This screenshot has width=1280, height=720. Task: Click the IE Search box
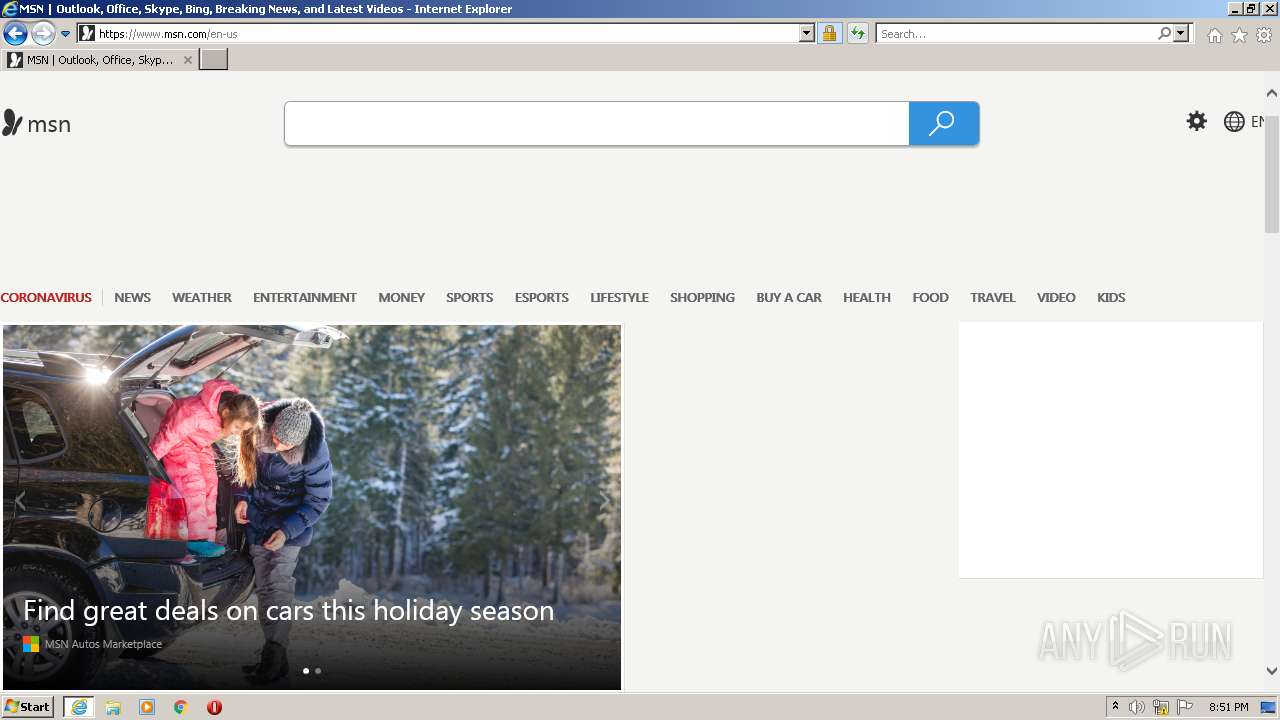(1016, 33)
